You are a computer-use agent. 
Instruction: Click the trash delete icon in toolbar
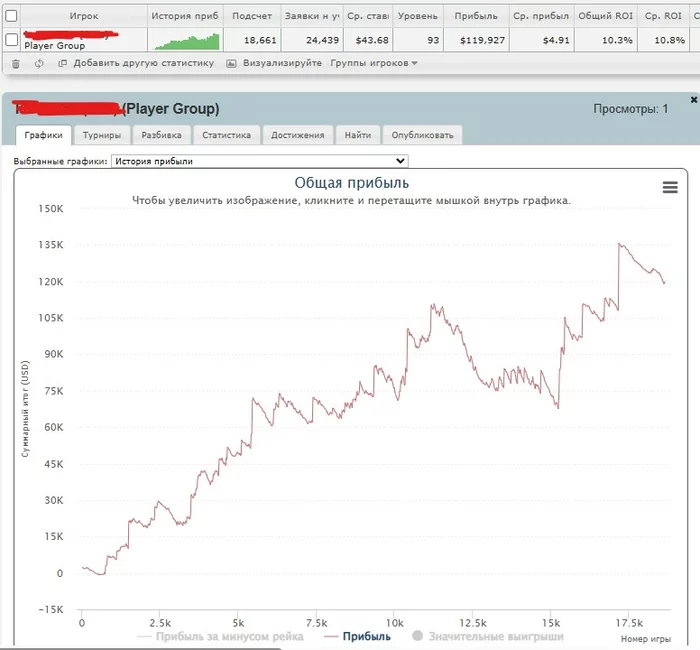(16, 64)
